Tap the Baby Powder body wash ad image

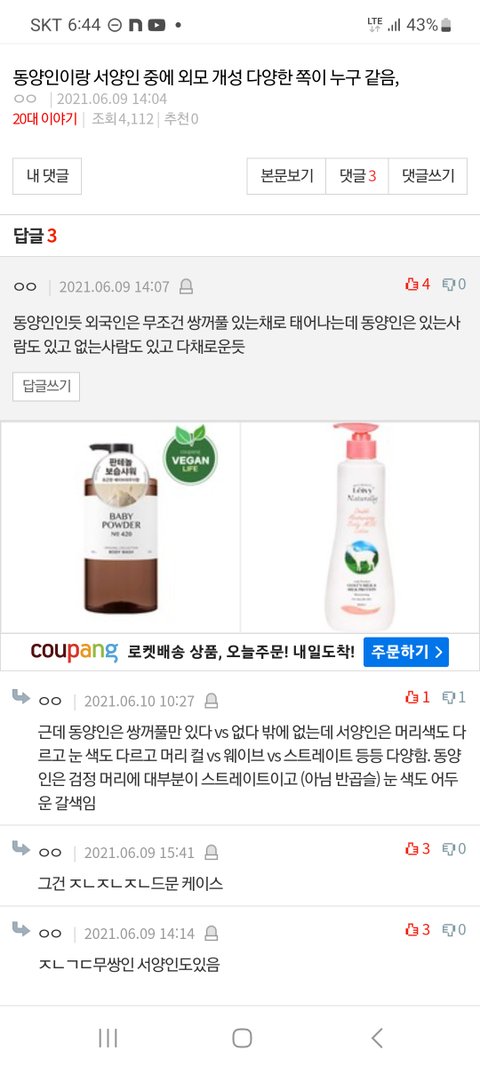121,527
